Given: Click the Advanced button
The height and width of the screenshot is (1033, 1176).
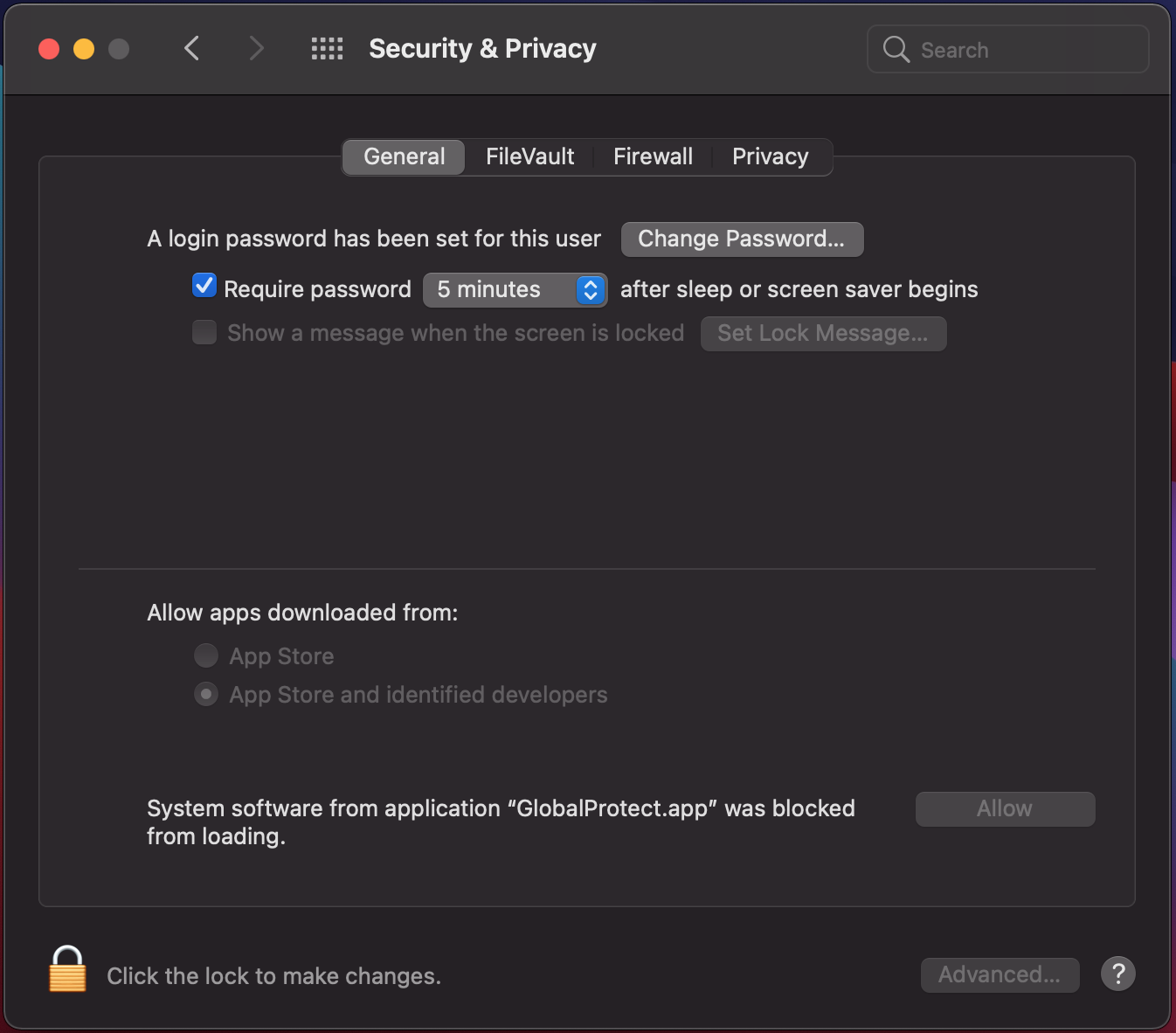Looking at the screenshot, I should [1000, 974].
